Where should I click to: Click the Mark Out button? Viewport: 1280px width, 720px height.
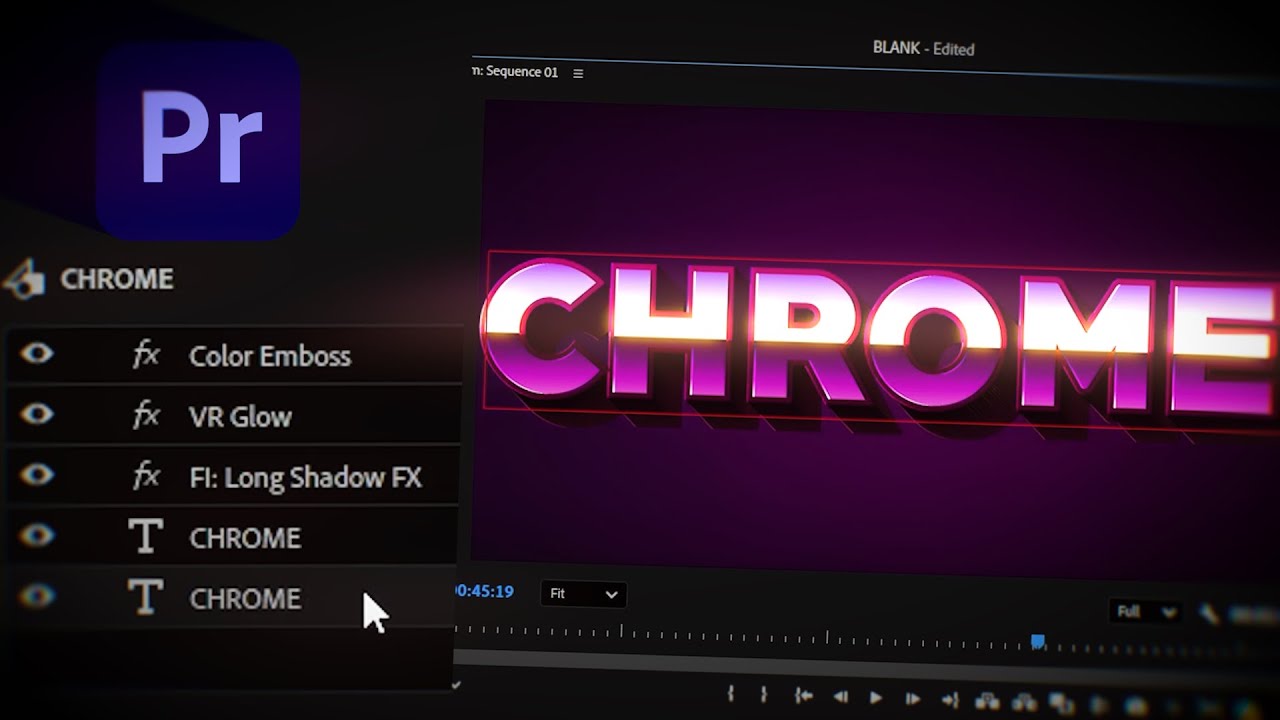point(764,695)
